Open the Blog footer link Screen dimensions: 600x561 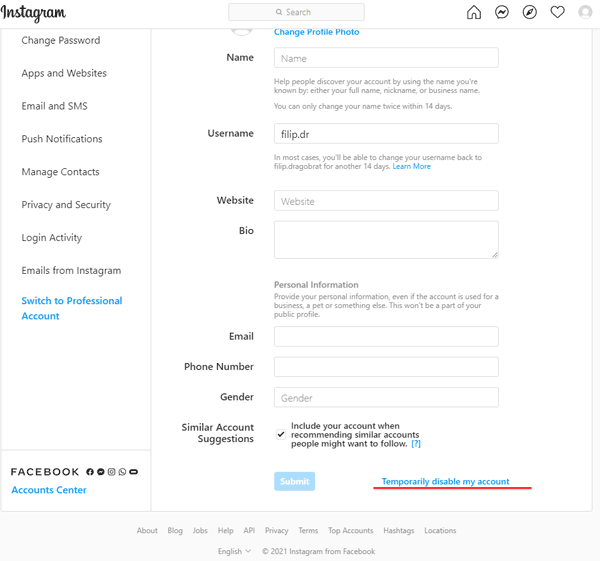click(x=175, y=530)
